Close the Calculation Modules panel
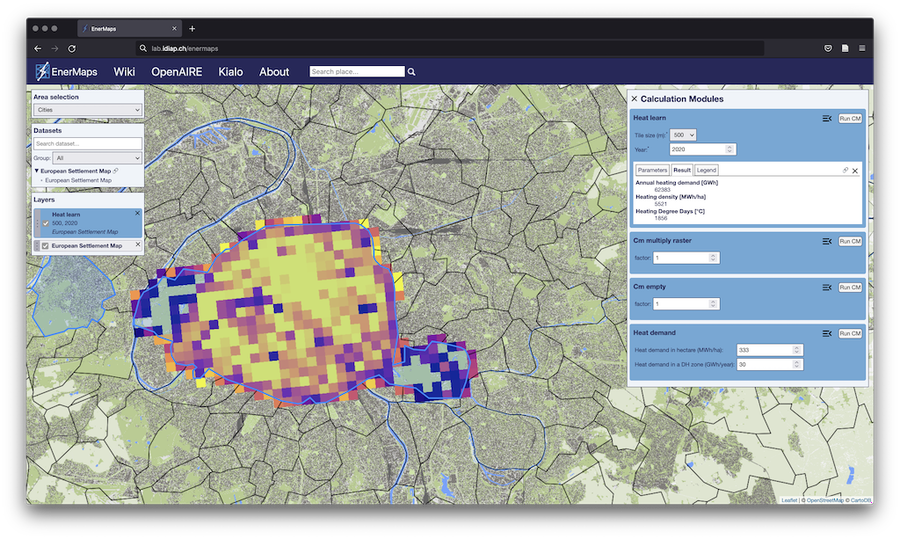The height and width of the screenshot is (539, 900). tap(634, 99)
